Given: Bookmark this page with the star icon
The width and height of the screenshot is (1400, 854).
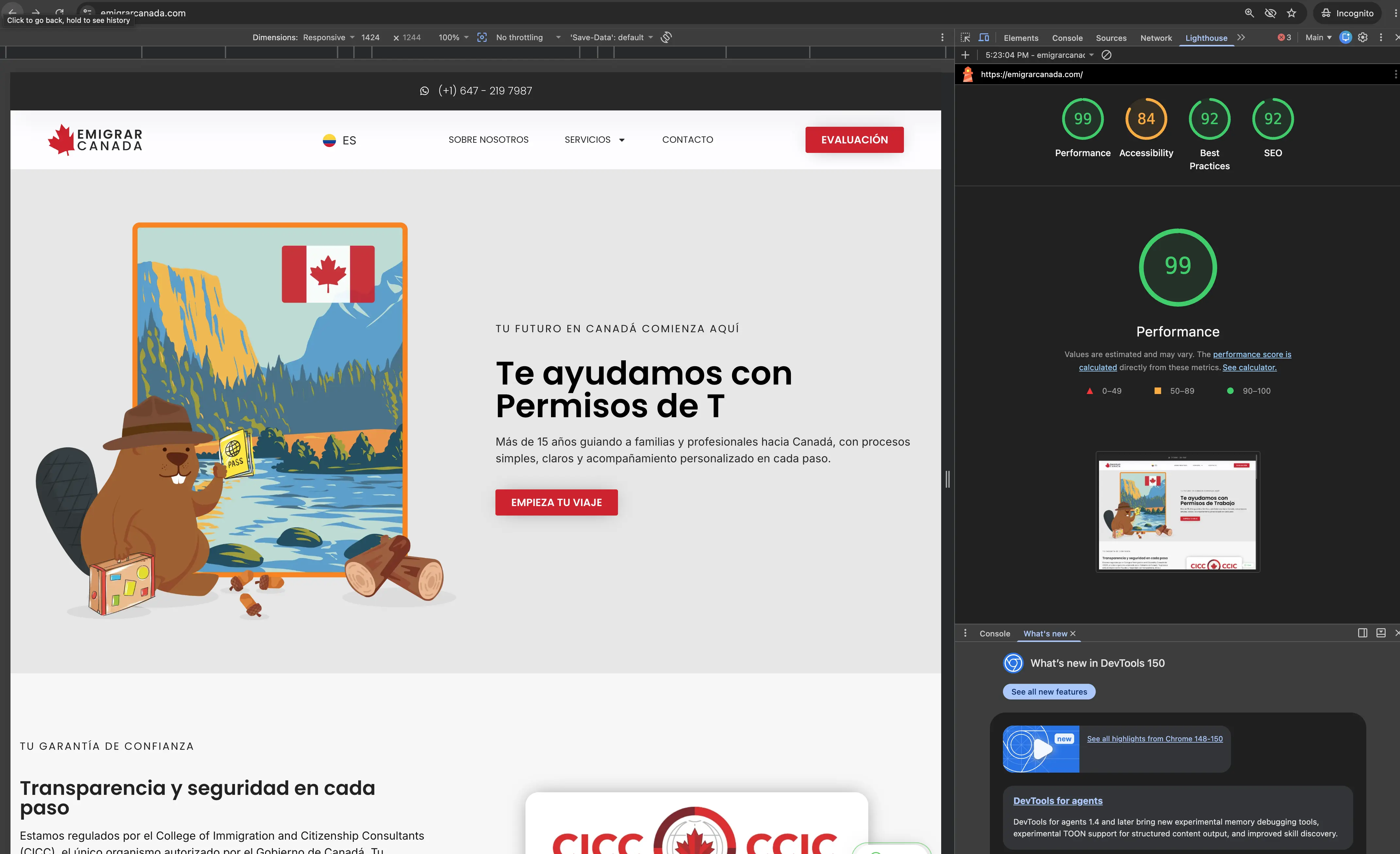Looking at the screenshot, I should [1292, 12].
